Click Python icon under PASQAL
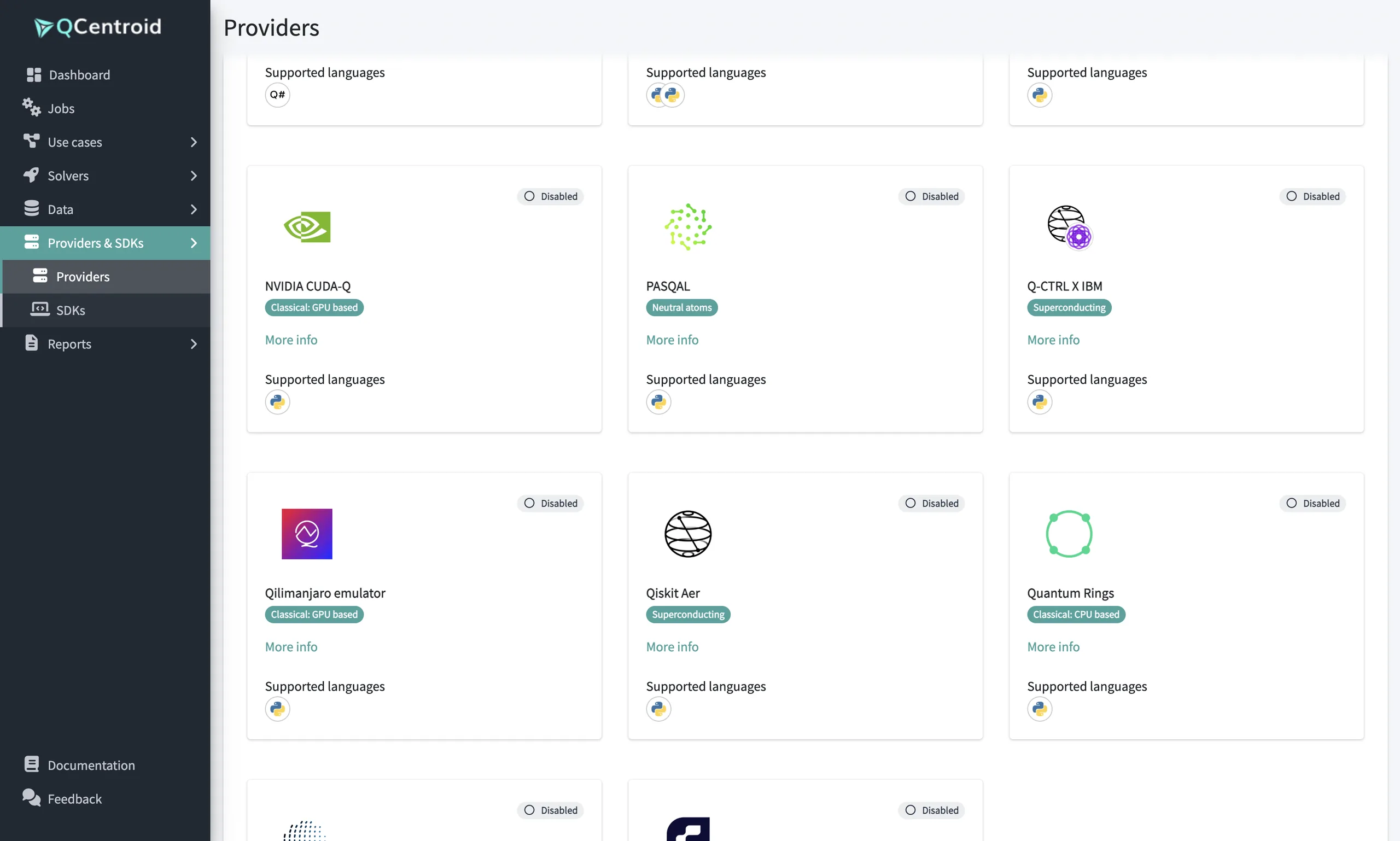 point(658,402)
